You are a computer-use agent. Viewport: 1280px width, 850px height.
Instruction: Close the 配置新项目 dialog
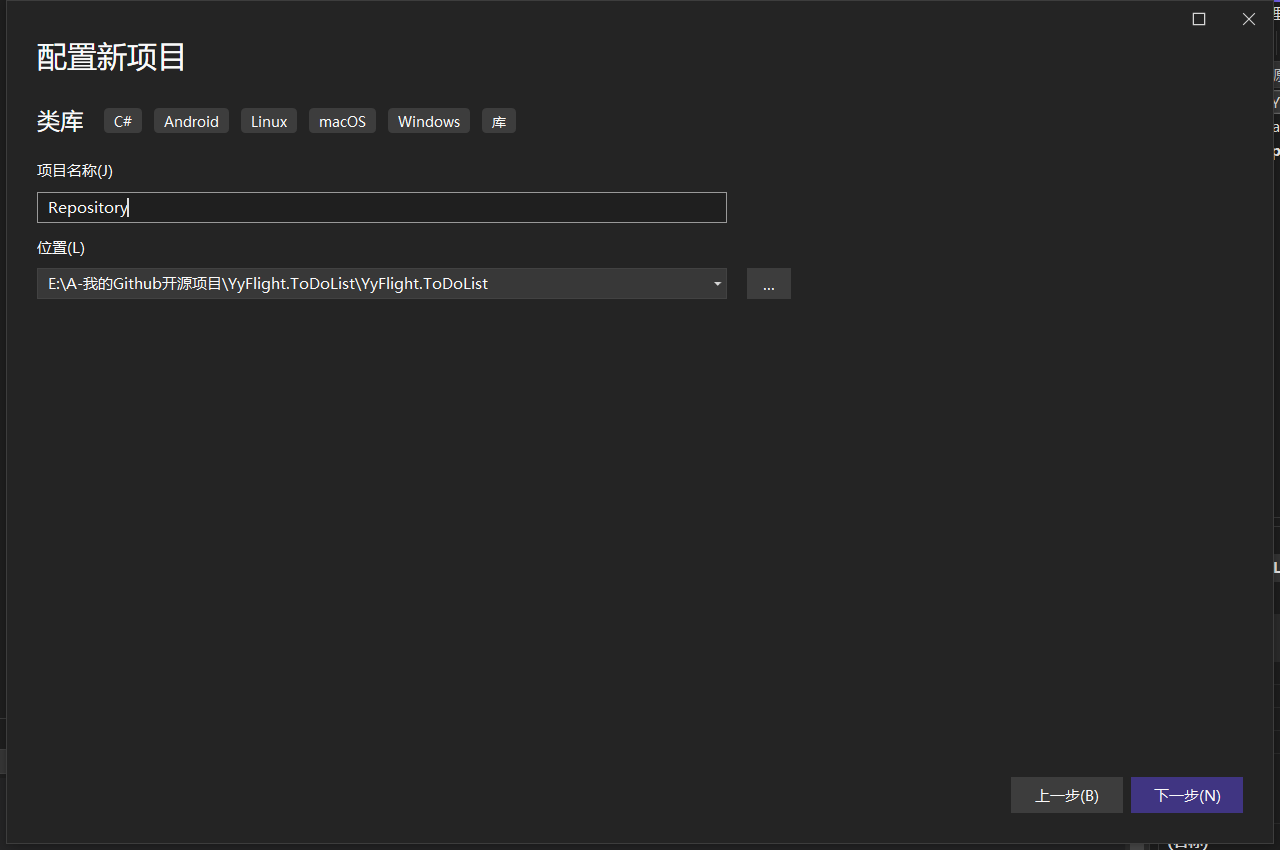click(1248, 19)
